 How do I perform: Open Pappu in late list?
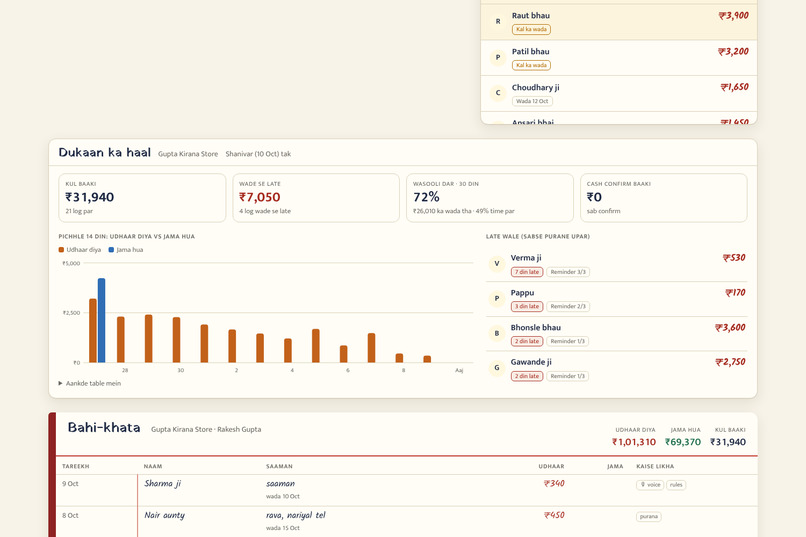pyautogui.click(x=522, y=293)
